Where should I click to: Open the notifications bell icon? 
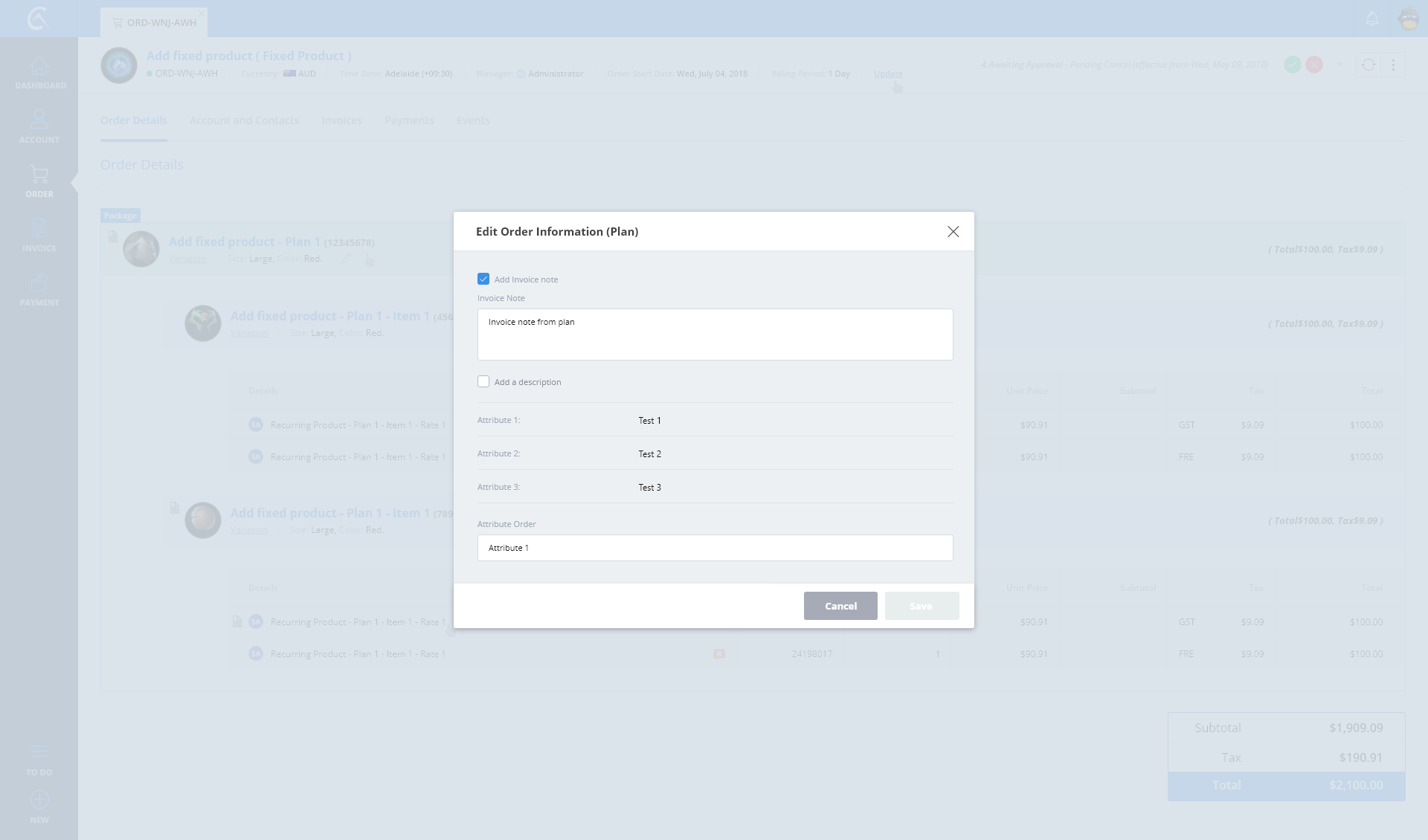pos(1372,19)
